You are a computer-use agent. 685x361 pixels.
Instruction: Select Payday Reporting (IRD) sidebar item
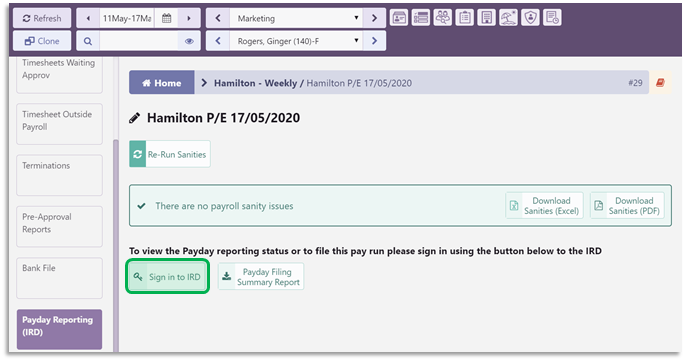pyautogui.click(x=59, y=329)
